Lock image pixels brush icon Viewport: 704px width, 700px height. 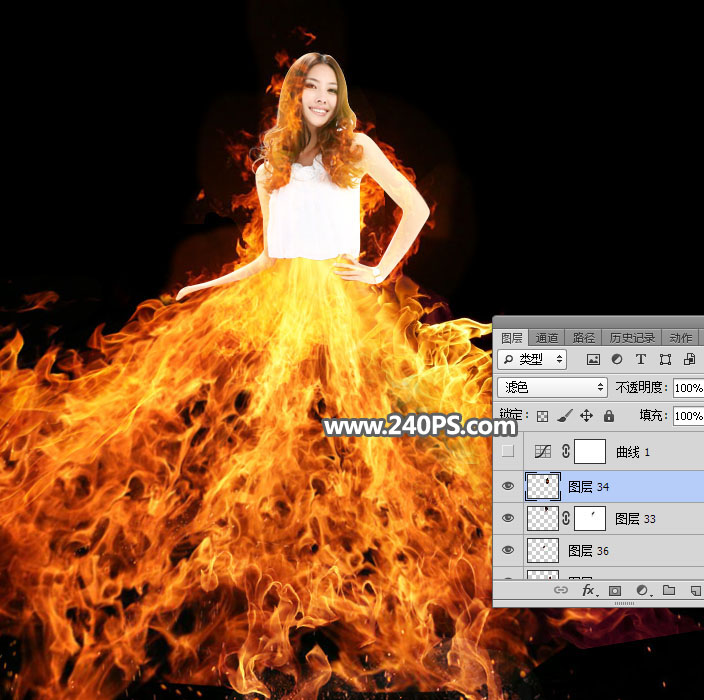(565, 416)
